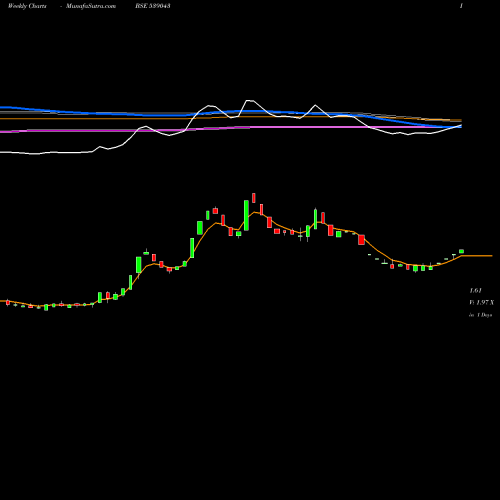Click the "Weekly Charts" title text
This screenshot has width=500, height=500.
pos(27,6)
